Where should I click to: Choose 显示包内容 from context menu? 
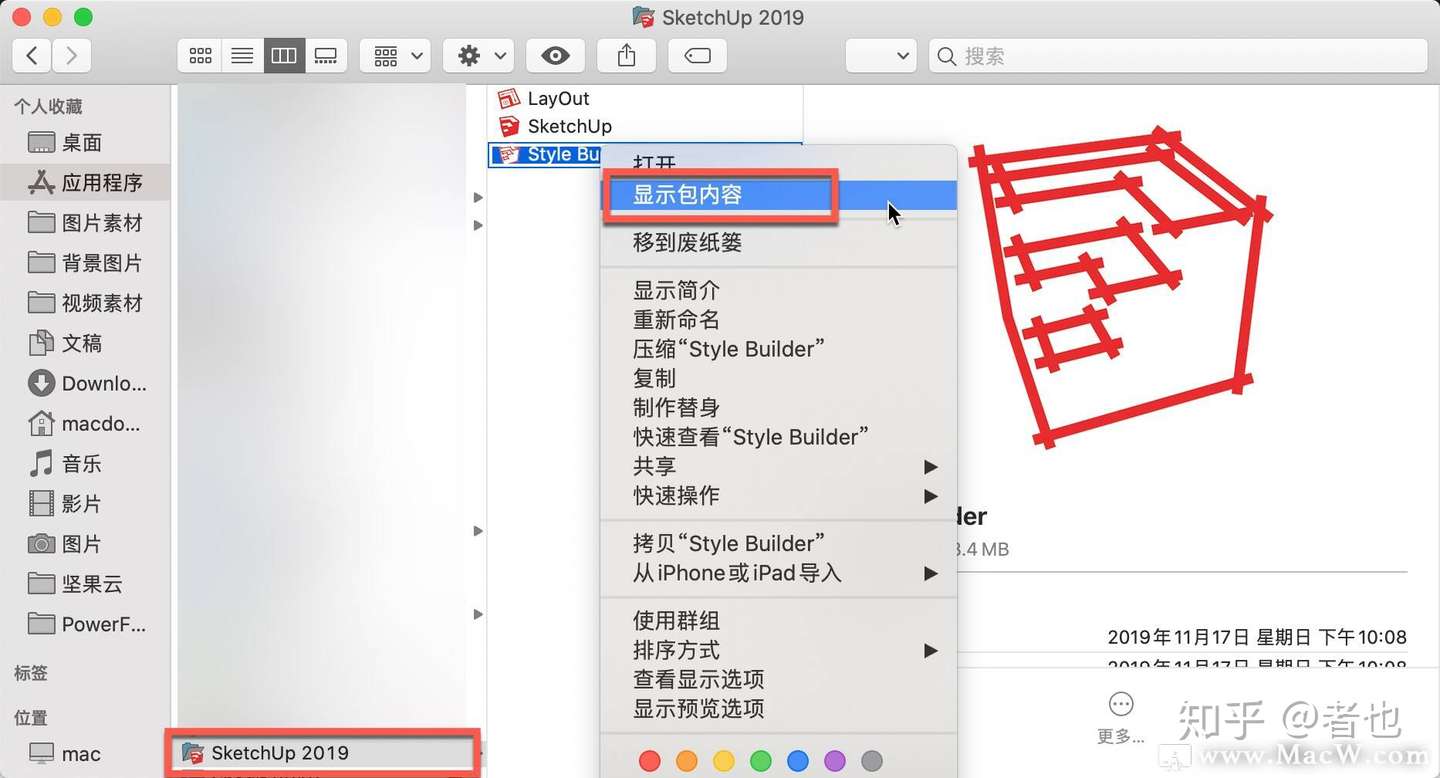(778, 195)
